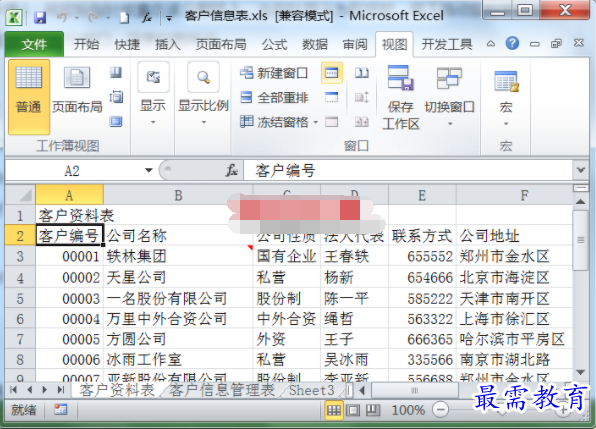Open the 冻结窗格 dropdown
This screenshot has width=596, height=429.
[x=279, y=122]
